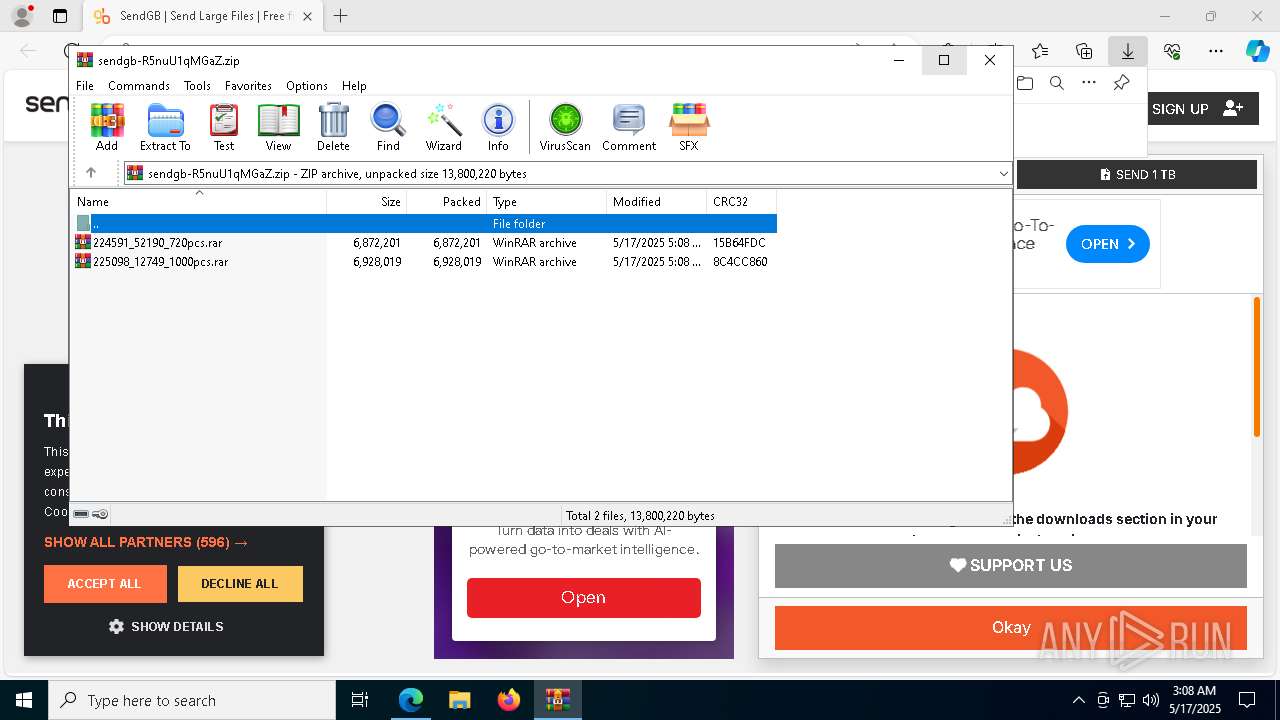Open Firefox from taskbar
This screenshot has height=720, width=1280.
click(509, 700)
